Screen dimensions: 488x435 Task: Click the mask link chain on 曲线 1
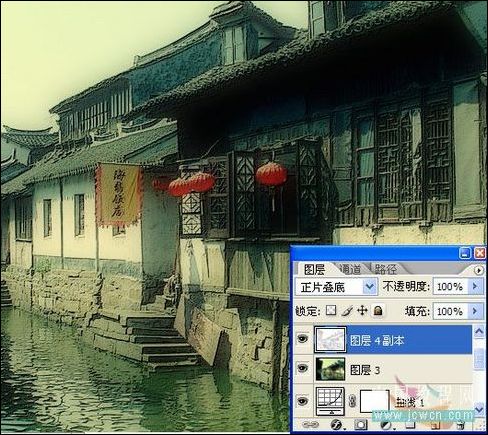click(x=352, y=401)
